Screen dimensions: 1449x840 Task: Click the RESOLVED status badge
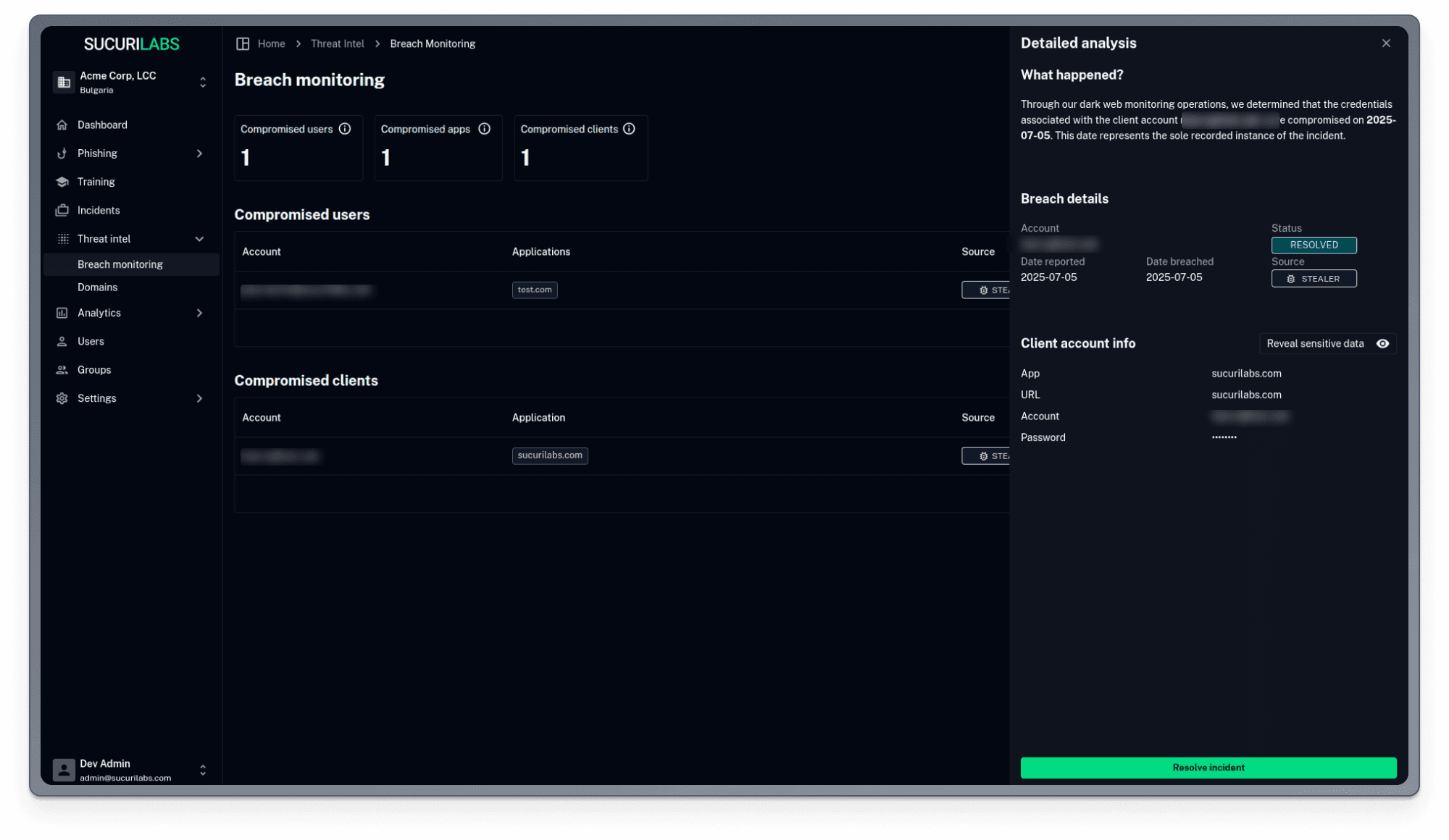coord(1314,245)
